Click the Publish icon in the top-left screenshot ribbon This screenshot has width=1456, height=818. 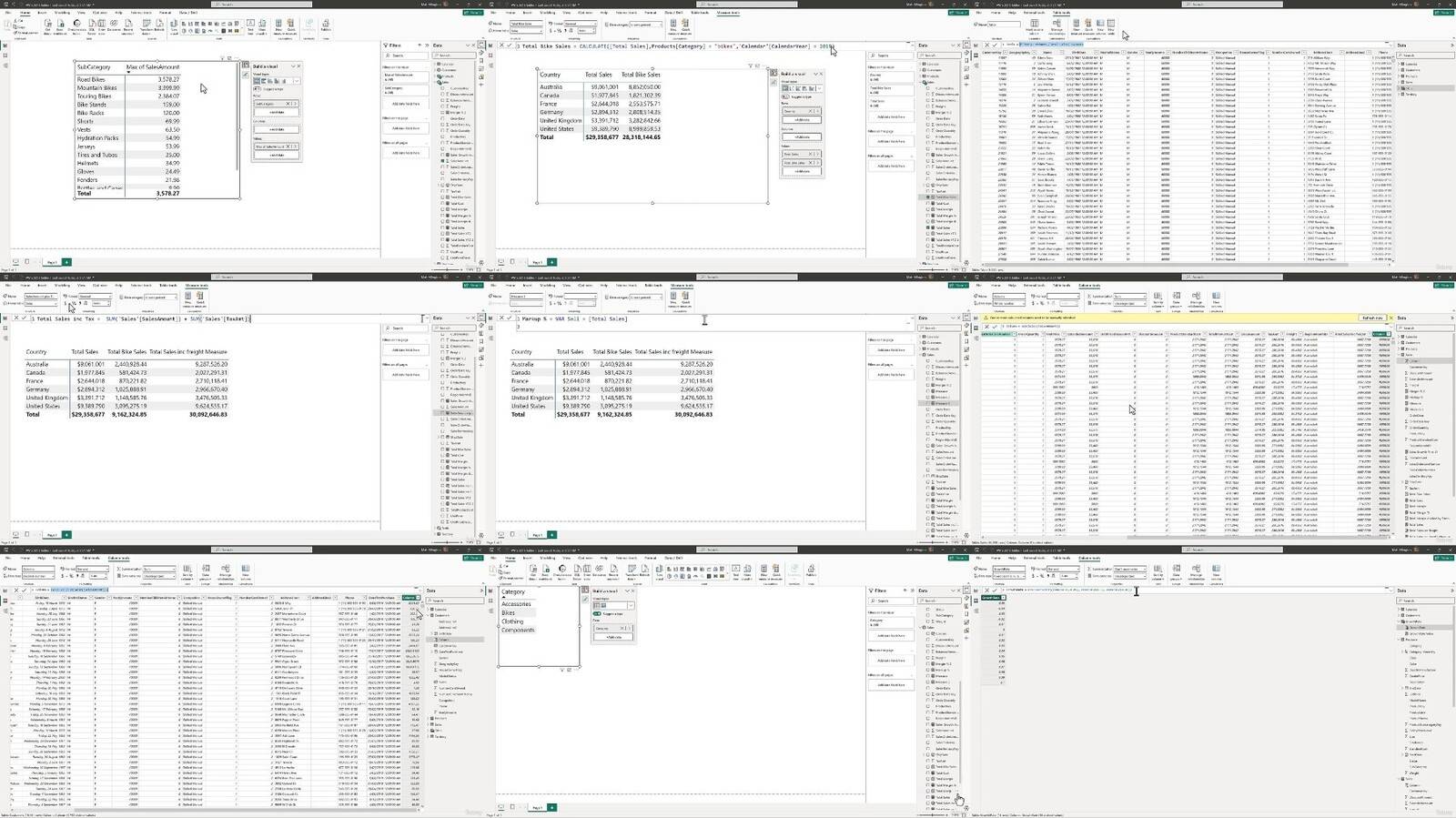coord(325,25)
